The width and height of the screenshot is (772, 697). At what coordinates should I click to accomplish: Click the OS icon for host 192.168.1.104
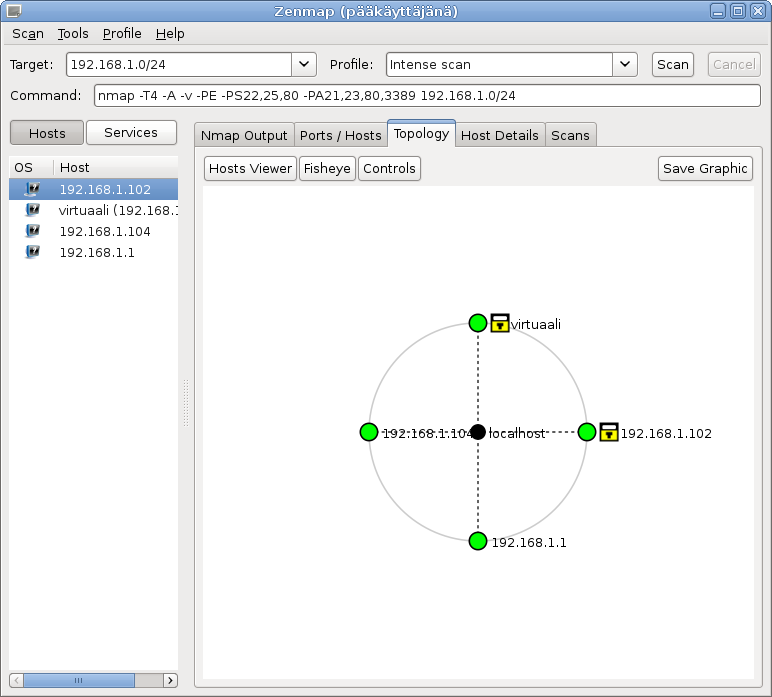(x=32, y=231)
